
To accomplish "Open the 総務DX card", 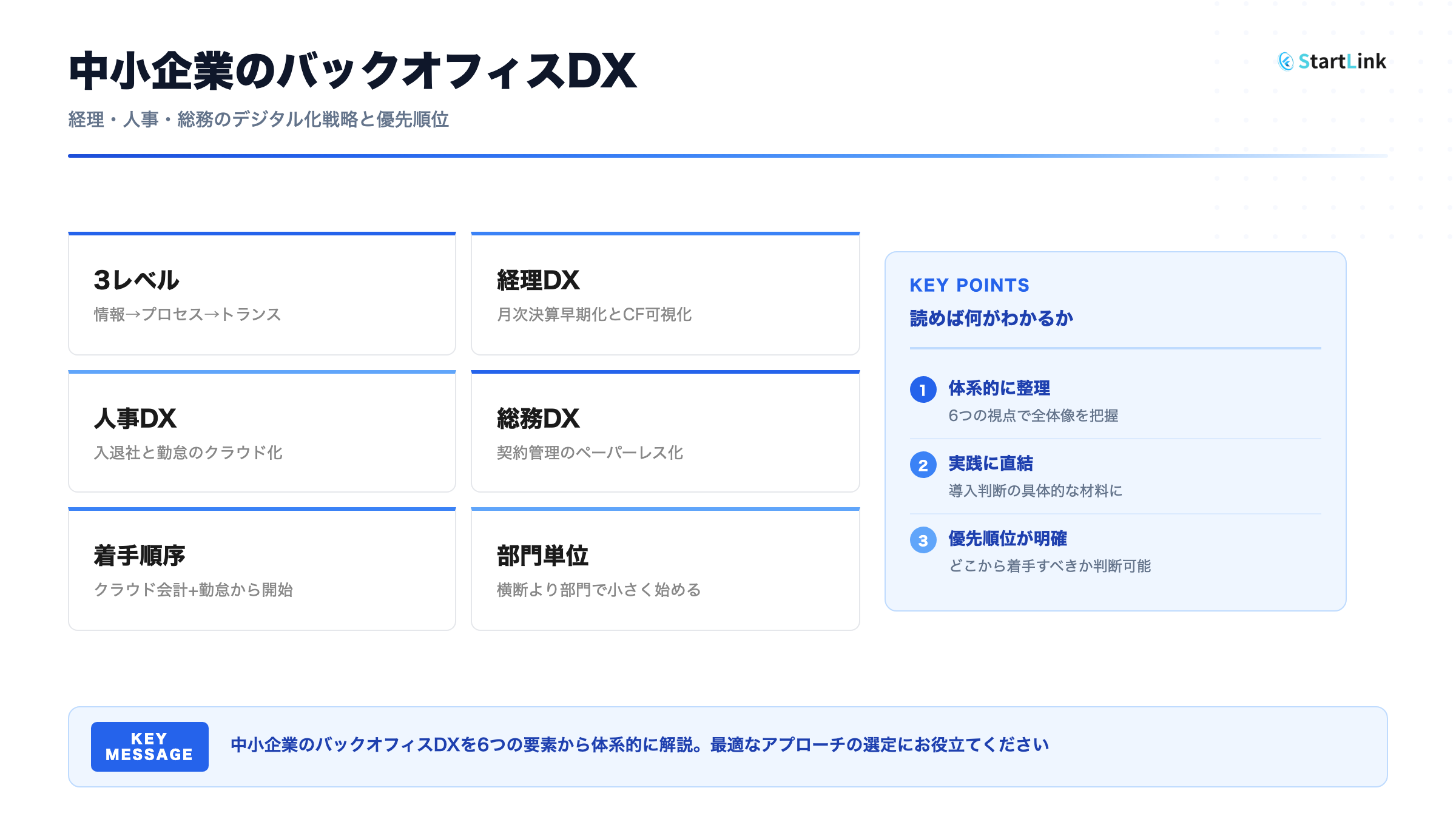I will (665, 432).
